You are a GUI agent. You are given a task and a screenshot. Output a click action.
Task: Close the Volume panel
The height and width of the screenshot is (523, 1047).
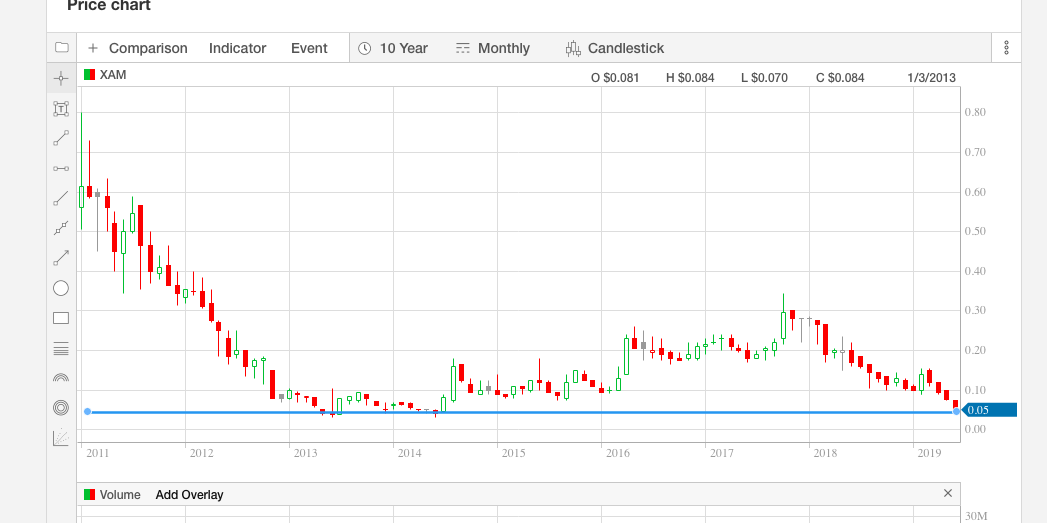[948, 494]
